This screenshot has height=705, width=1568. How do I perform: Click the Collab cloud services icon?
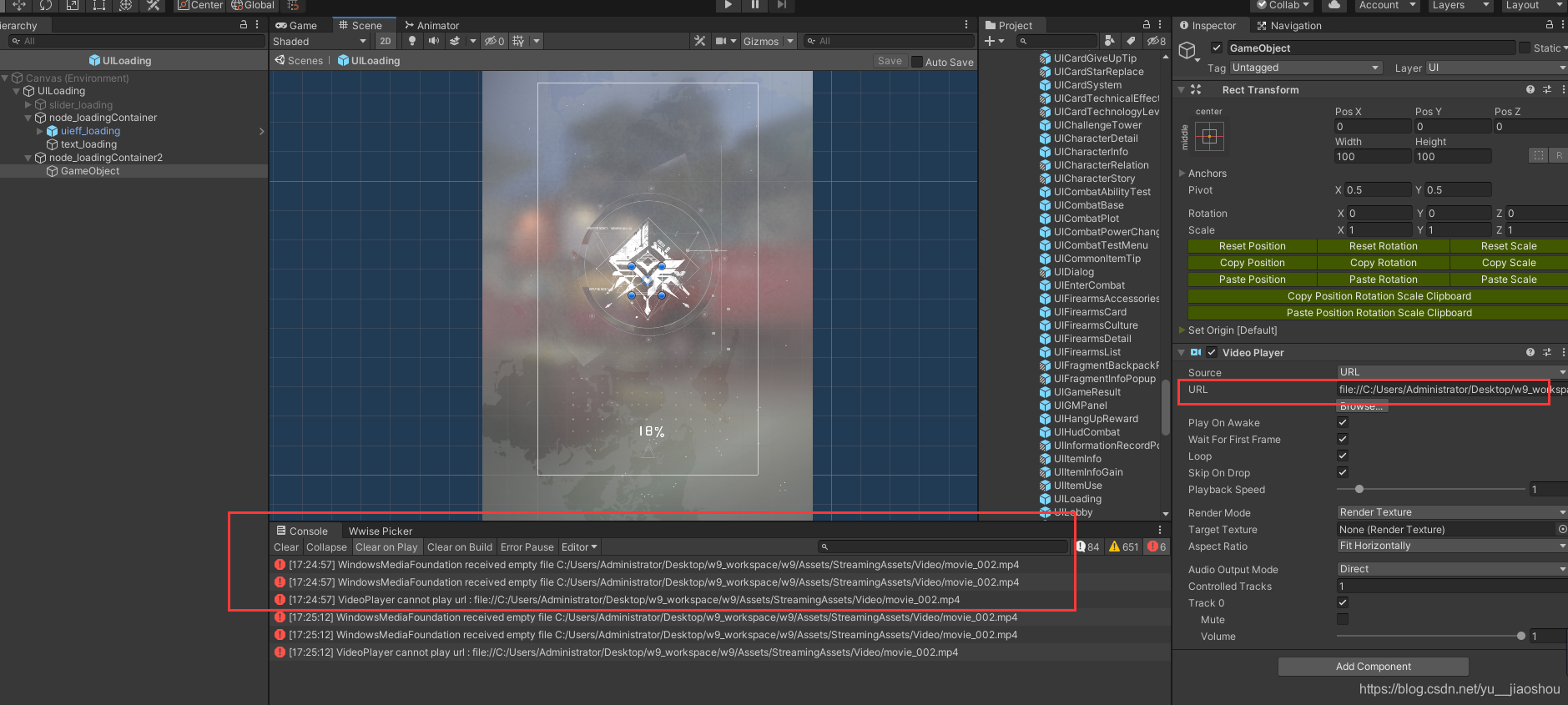[1334, 5]
